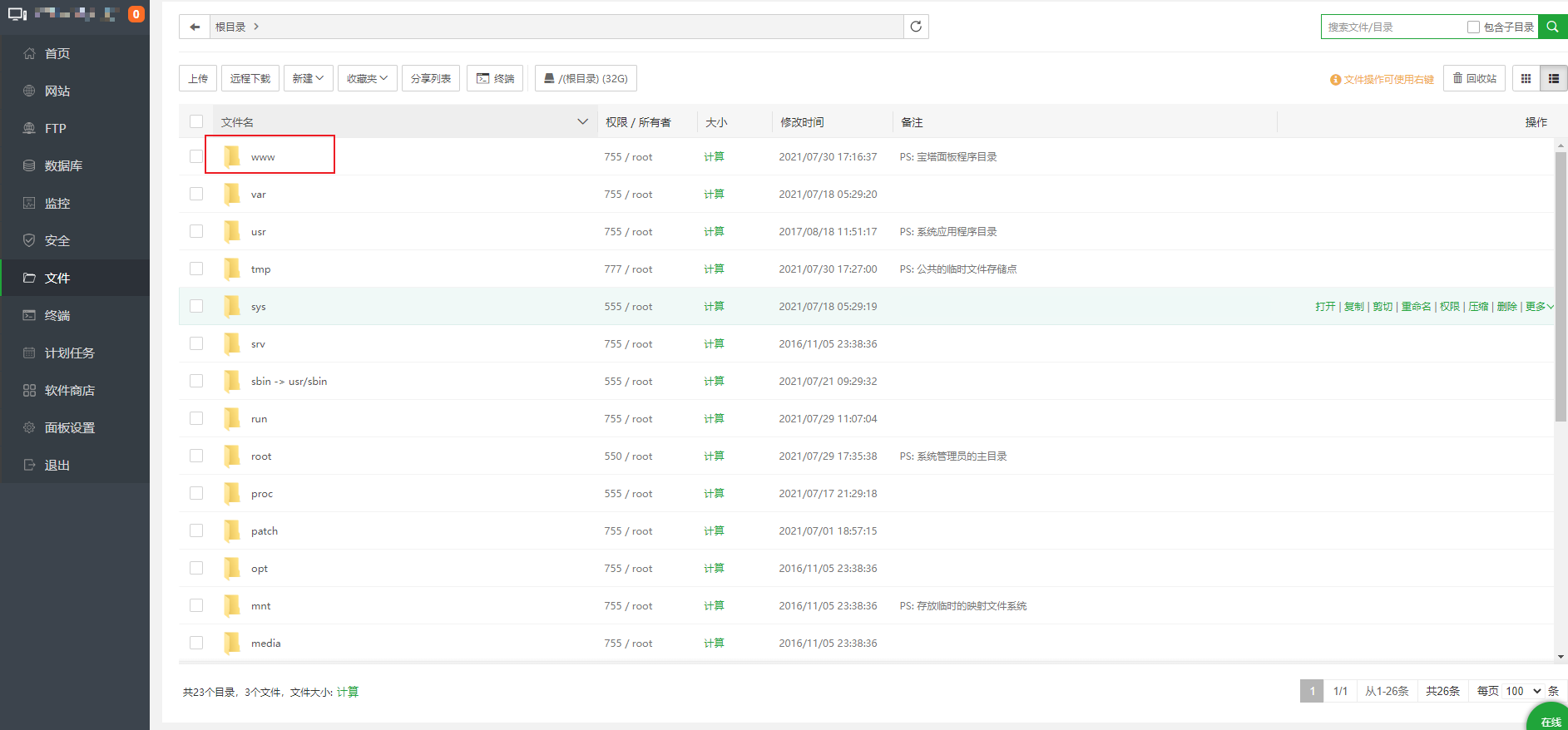Click 计算 in the footer summary
The height and width of the screenshot is (730, 1568).
(x=348, y=692)
